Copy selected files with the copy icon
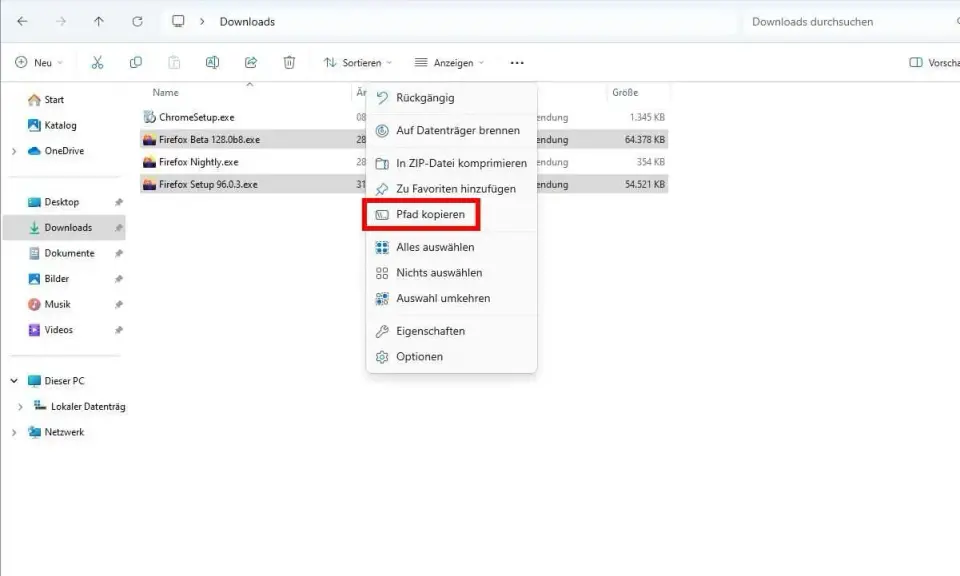The width and height of the screenshot is (960, 576). (x=136, y=62)
